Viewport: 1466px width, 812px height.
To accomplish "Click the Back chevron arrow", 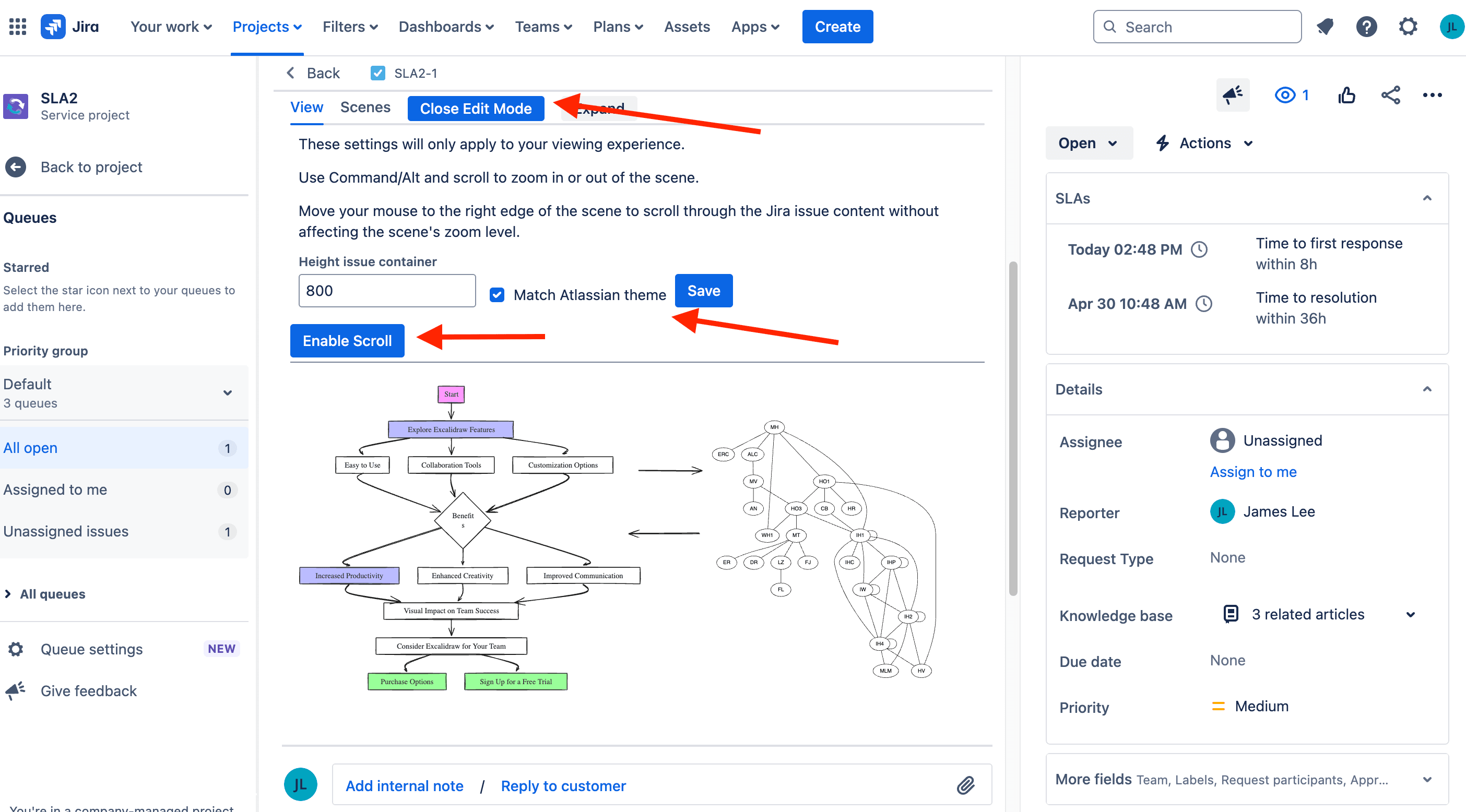I will (290, 73).
